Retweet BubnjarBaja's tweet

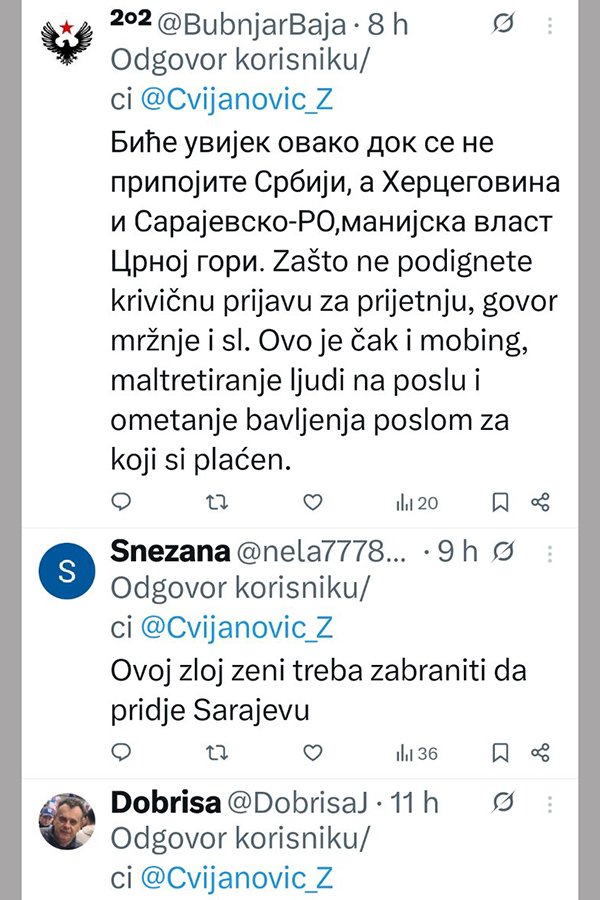(x=216, y=502)
